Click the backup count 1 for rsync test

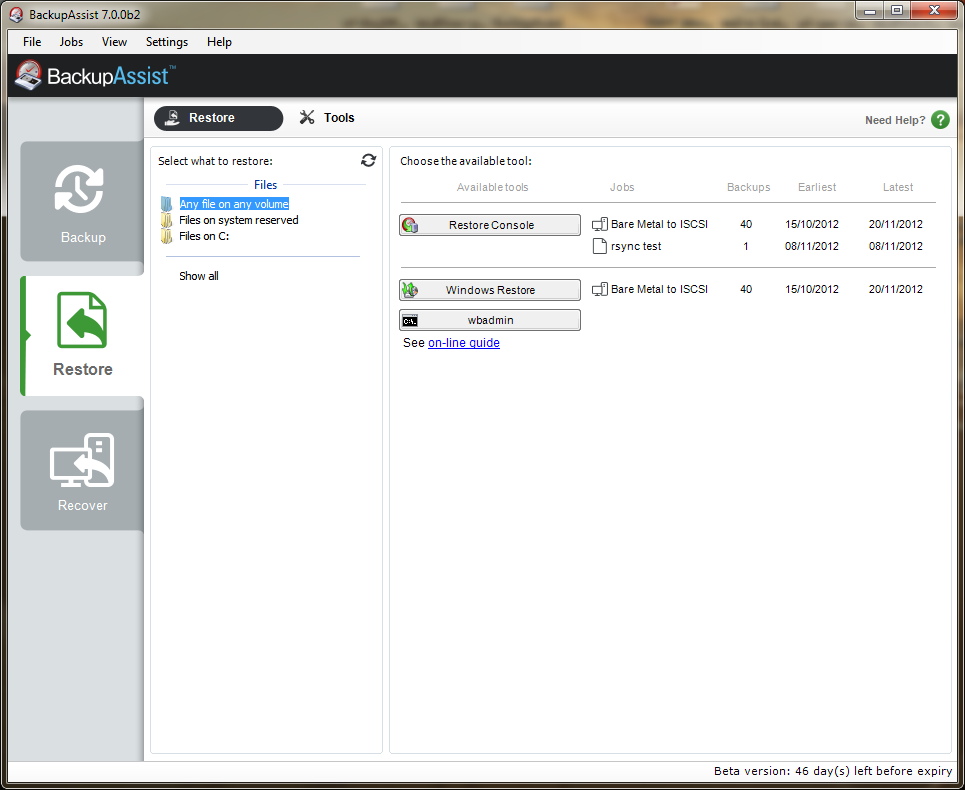(x=746, y=246)
